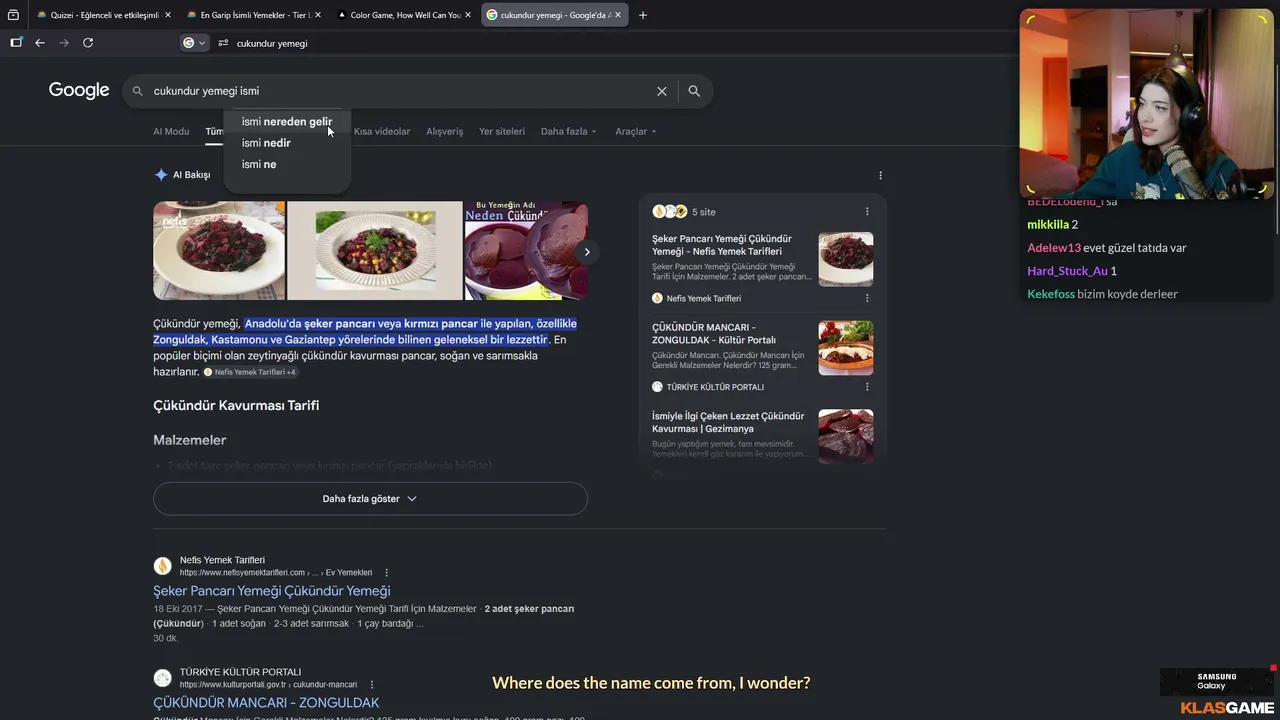Image resolution: width=1280 pixels, height=720 pixels.
Task: Open options for Nefis Yemek Tarifleri source card
Action: point(867,298)
